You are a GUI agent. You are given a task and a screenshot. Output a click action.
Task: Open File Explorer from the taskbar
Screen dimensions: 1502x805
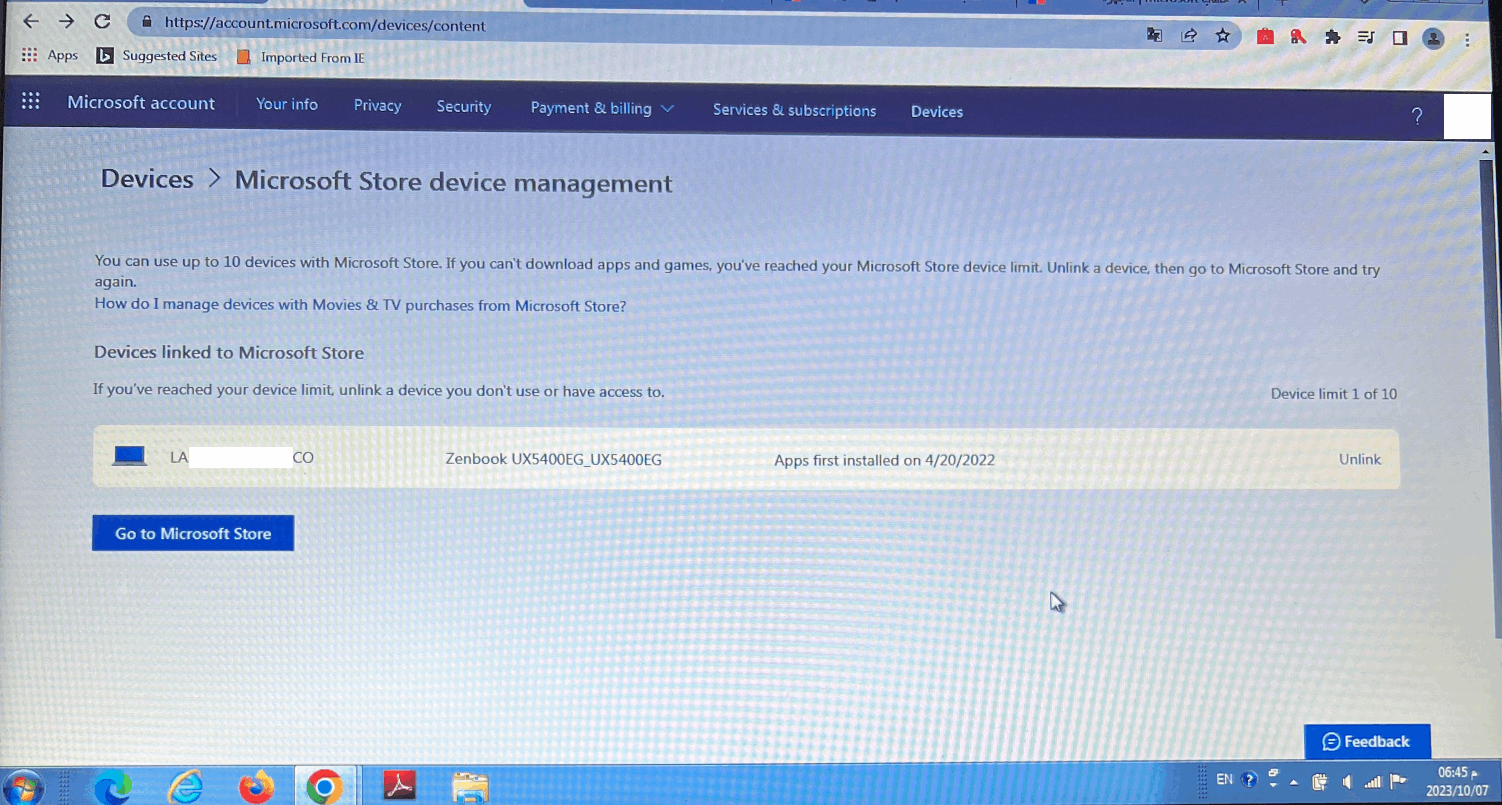click(469, 787)
